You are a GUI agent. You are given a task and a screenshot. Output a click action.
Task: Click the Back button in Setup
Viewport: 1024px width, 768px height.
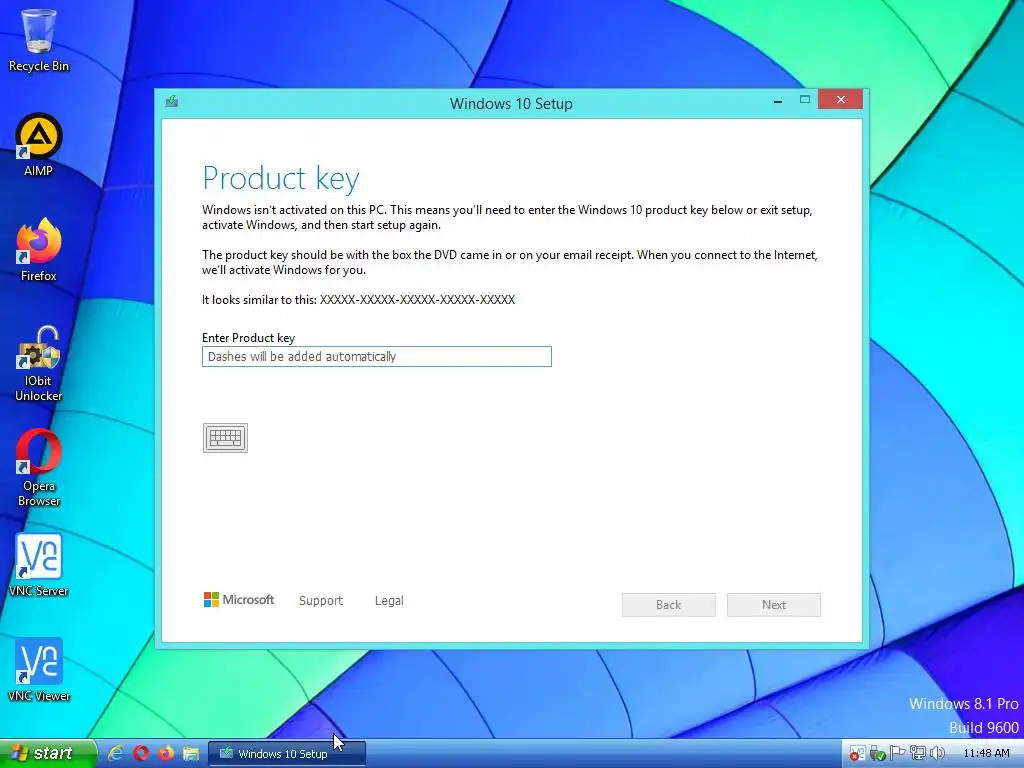tap(669, 605)
